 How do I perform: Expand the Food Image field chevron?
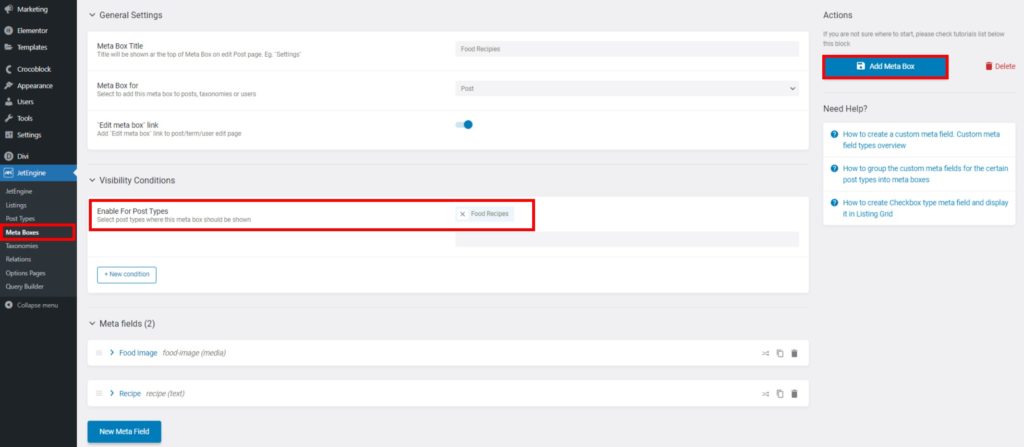click(x=112, y=353)
